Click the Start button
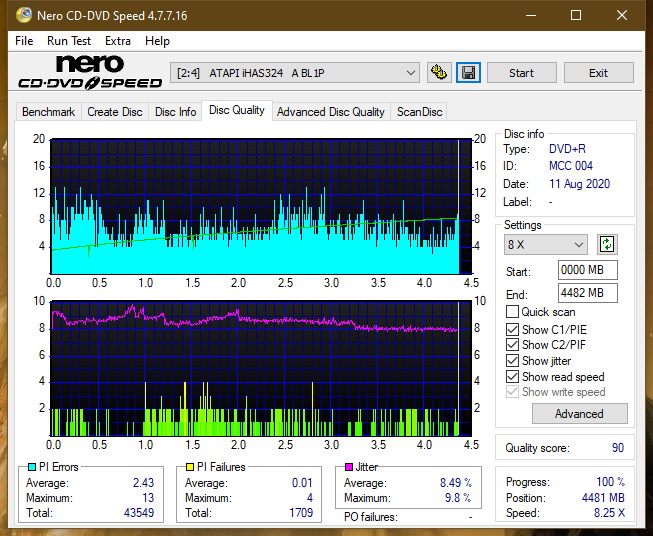The height and width of the screenshot is (536, 653). coord(521,73)
